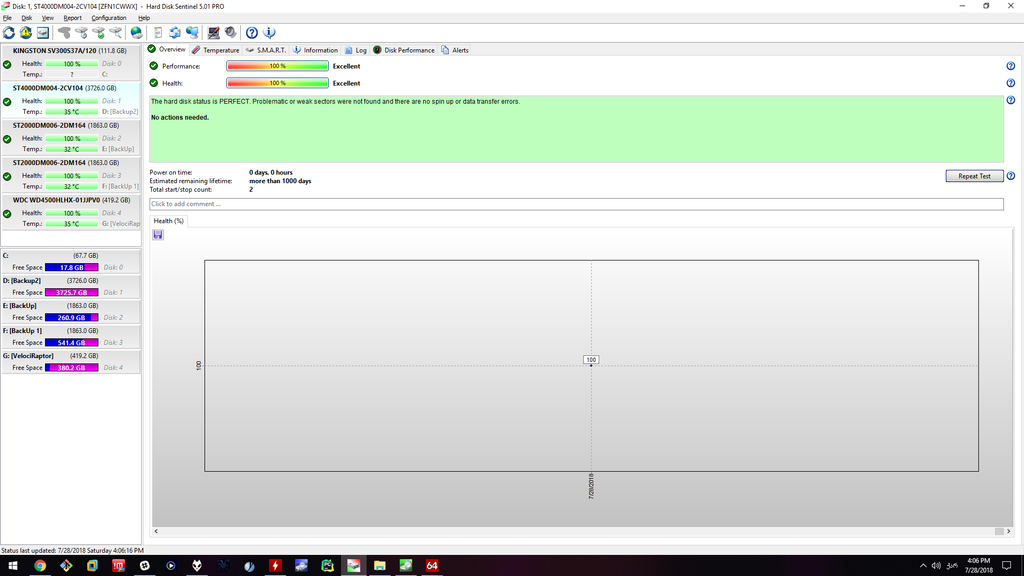Viewport: 1024px width, 576px height.
Task: Select the ST2000DM006-2DM164 disk labeled Disk: 3
Action: [71, 174]
